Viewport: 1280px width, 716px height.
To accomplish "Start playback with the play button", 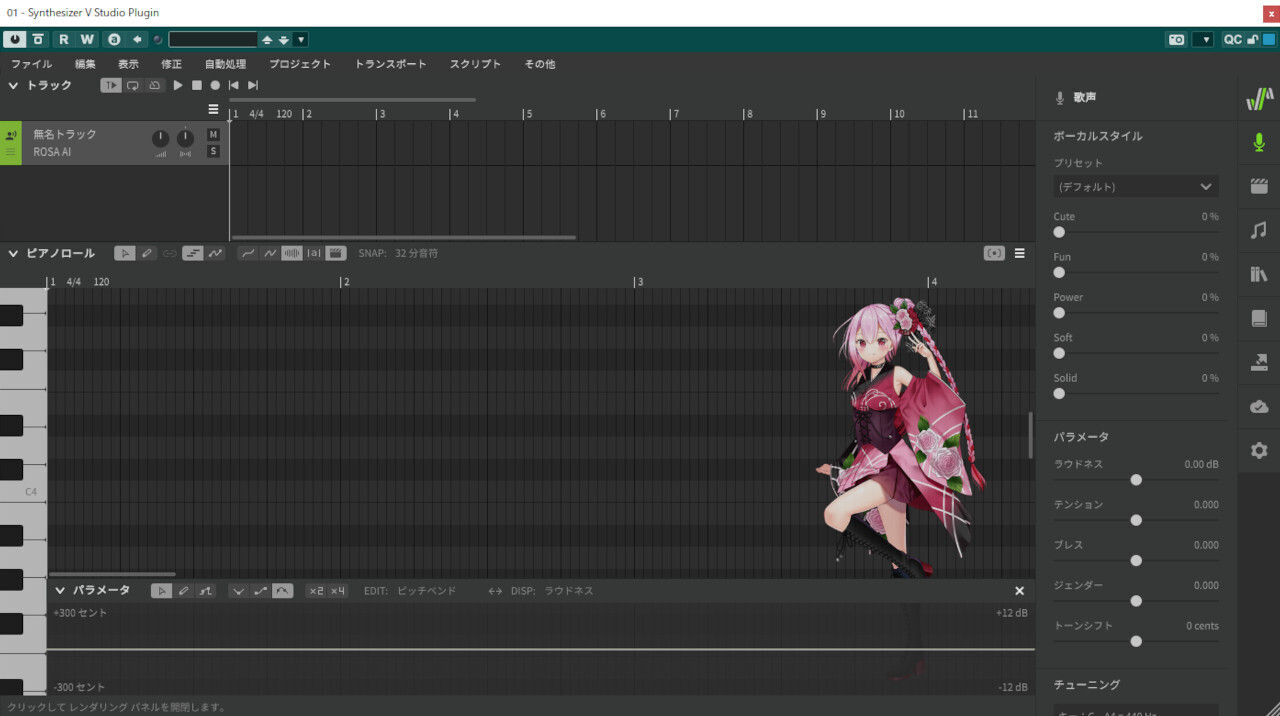I will [178, 85].
